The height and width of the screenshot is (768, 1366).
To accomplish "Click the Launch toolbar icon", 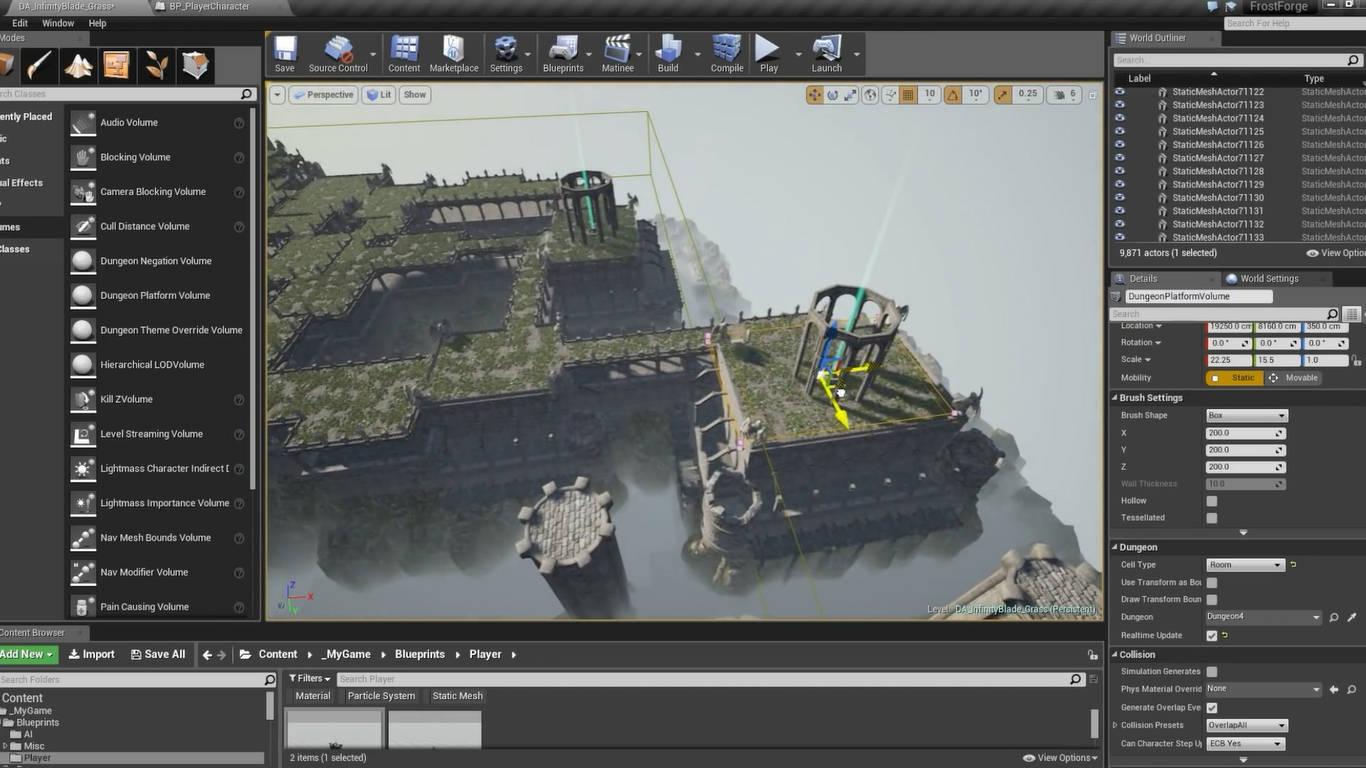I will pos(826,54).
